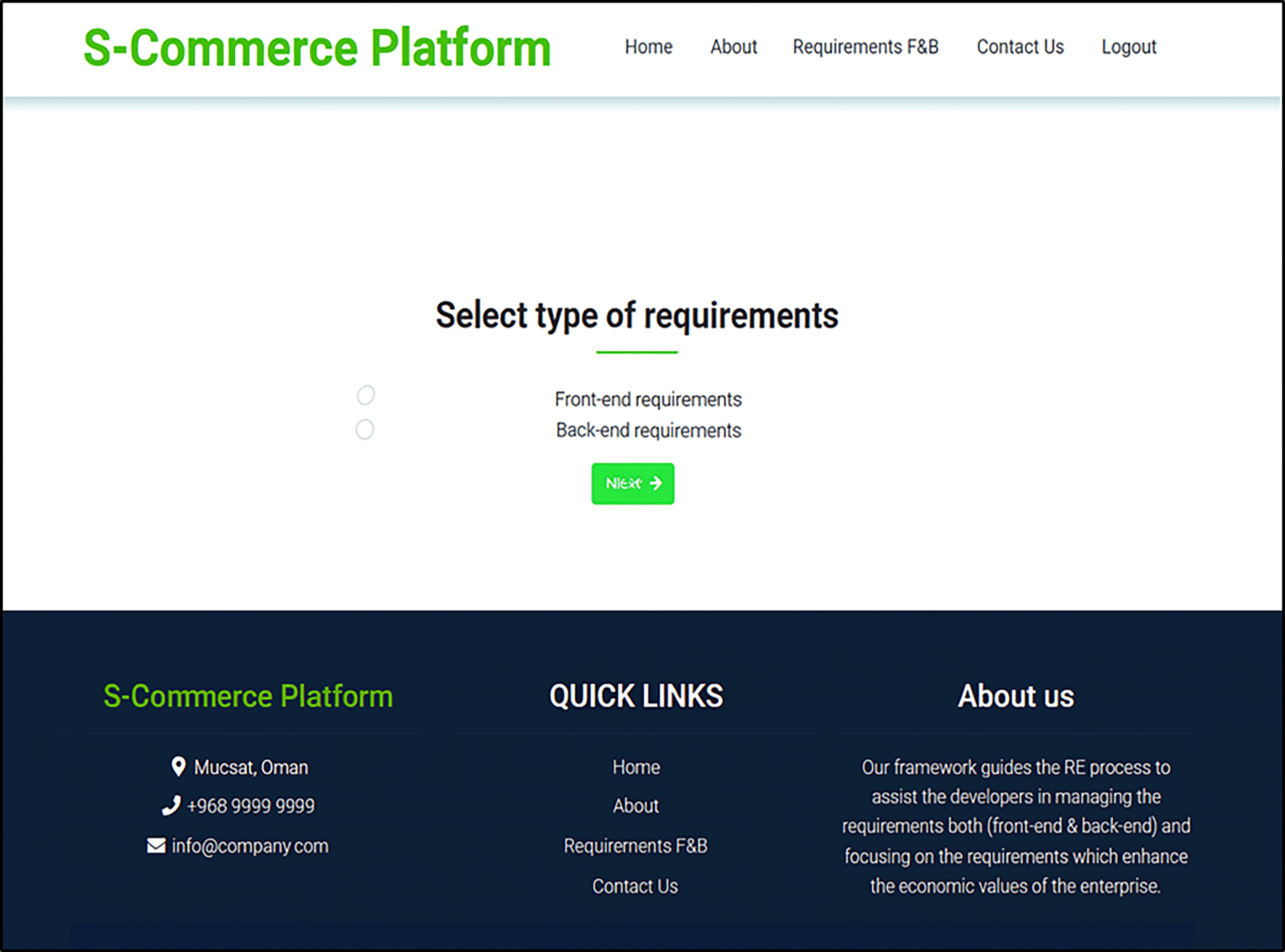
Task: Click the footer Home quick link
Action: point(636,767)
